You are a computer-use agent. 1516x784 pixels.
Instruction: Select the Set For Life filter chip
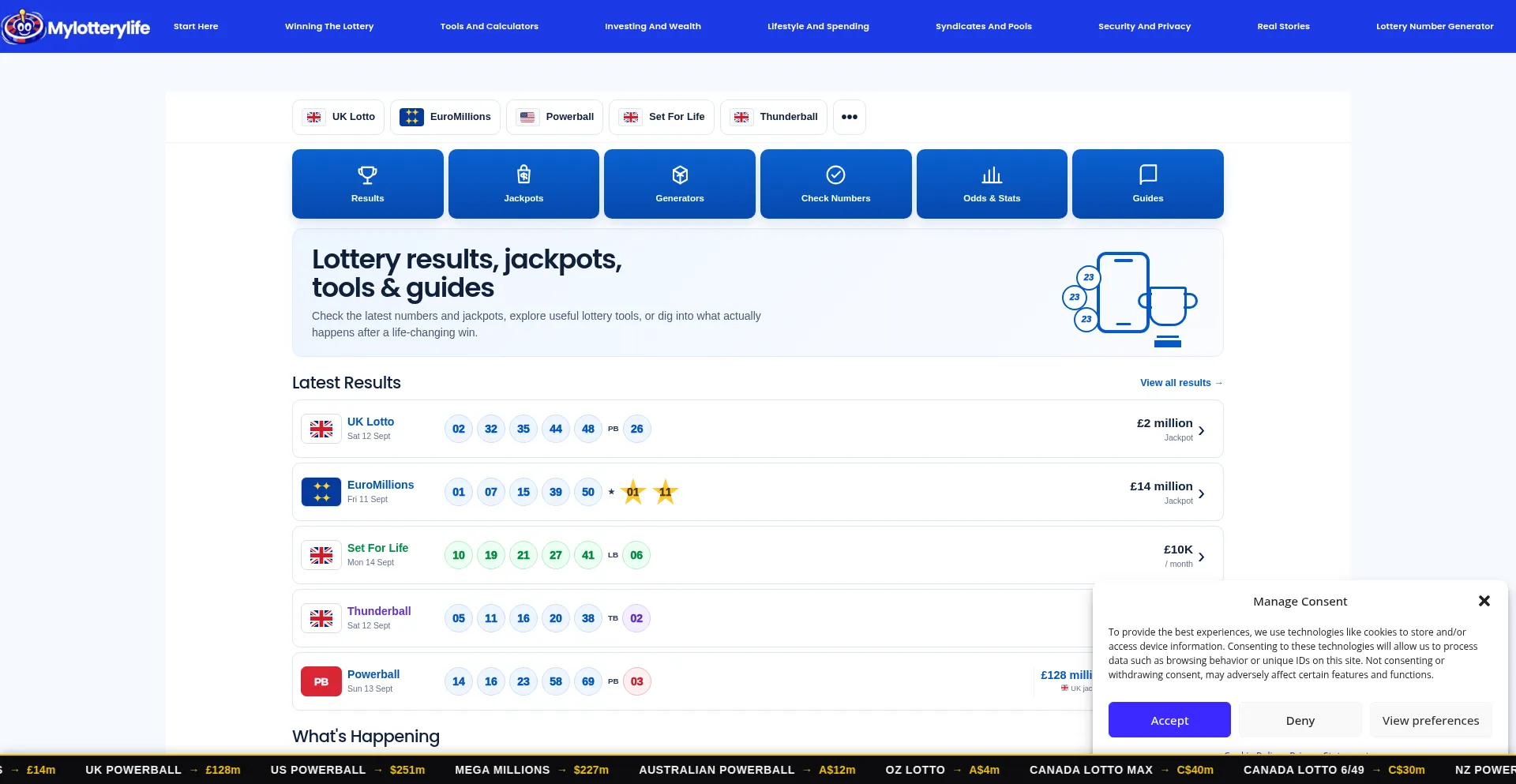pyautogui.click(x=662, y=117)
